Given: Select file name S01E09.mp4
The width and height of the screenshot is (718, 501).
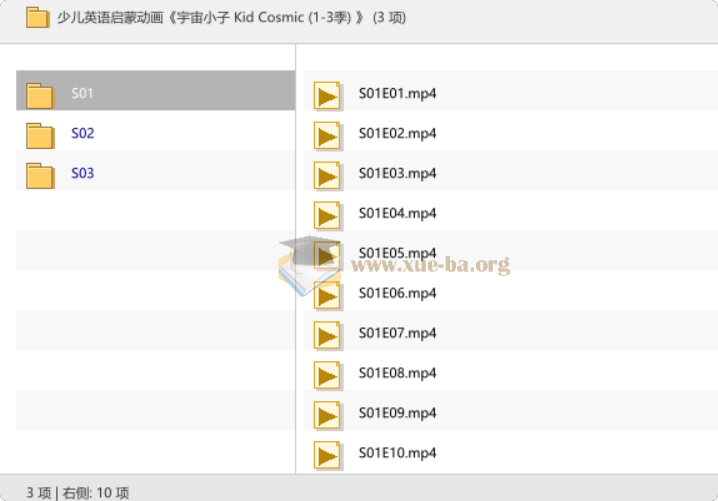Looking at the screenshot, I should 397,414.
